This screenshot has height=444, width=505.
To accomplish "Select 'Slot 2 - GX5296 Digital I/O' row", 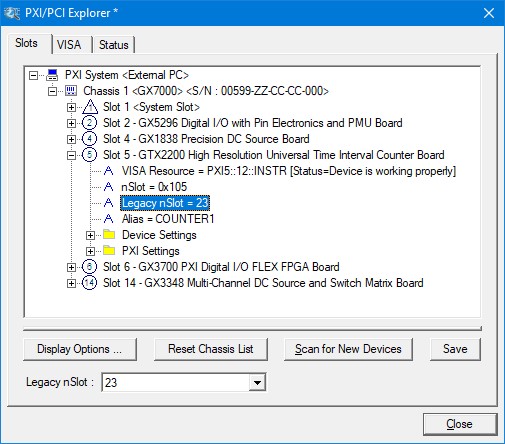I will pyautogui.click(x=253, y=123).
